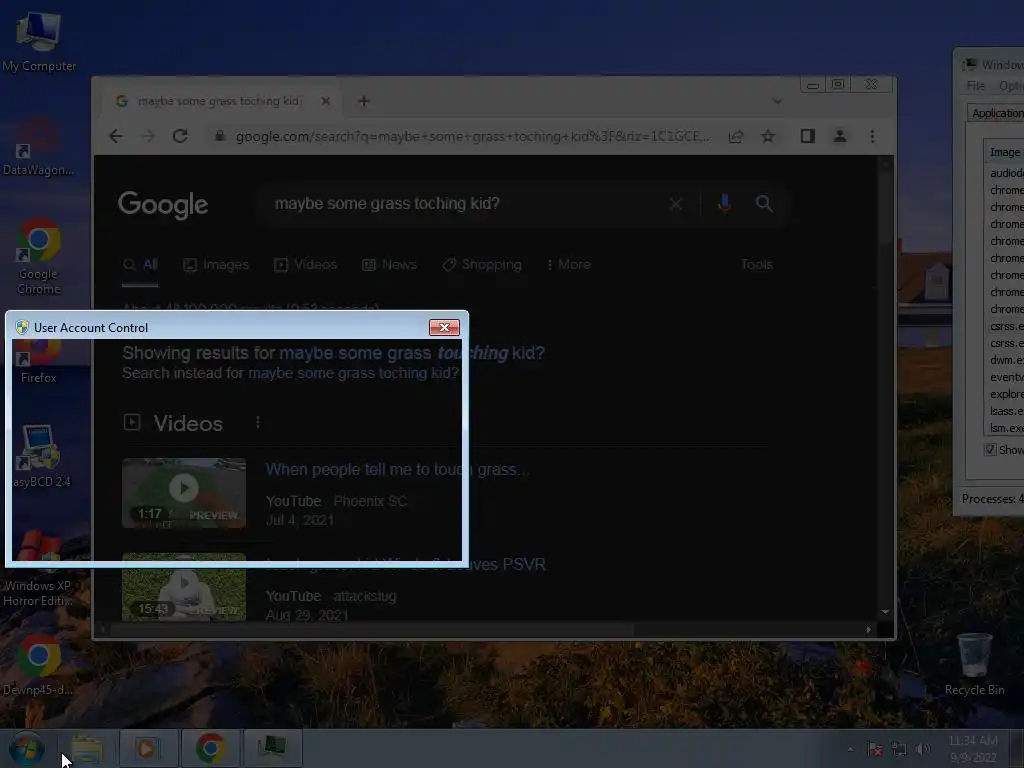Show hidden tray icons arrow
The width and height of the screenshot is (1024, 768).
pos(850,749)
